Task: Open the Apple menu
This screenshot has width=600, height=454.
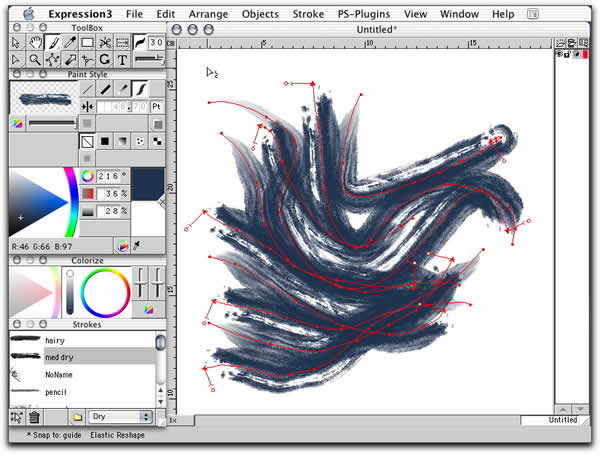Action: [x=29, y=14]
